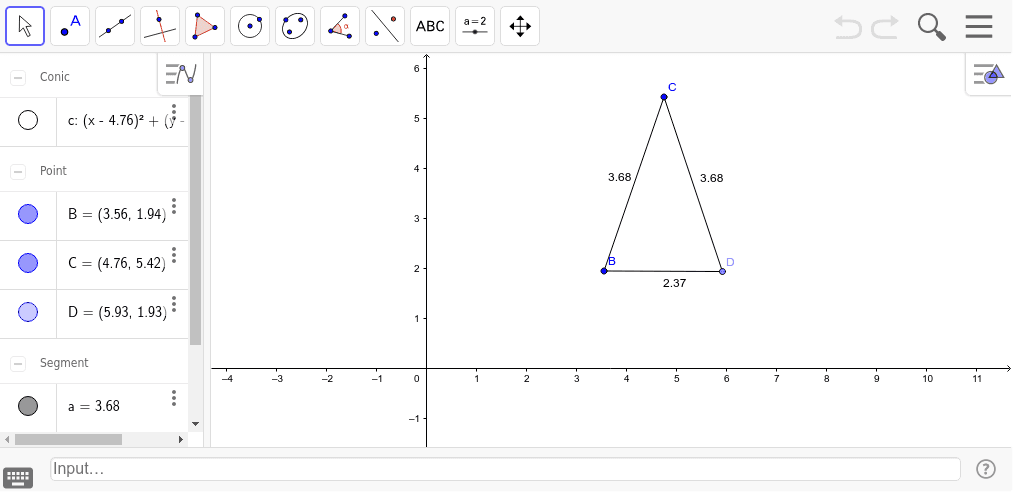This screenshot has width=1013, height=492.
Task: Select the Move arrow tool
Action: click(x=25, y=26)
